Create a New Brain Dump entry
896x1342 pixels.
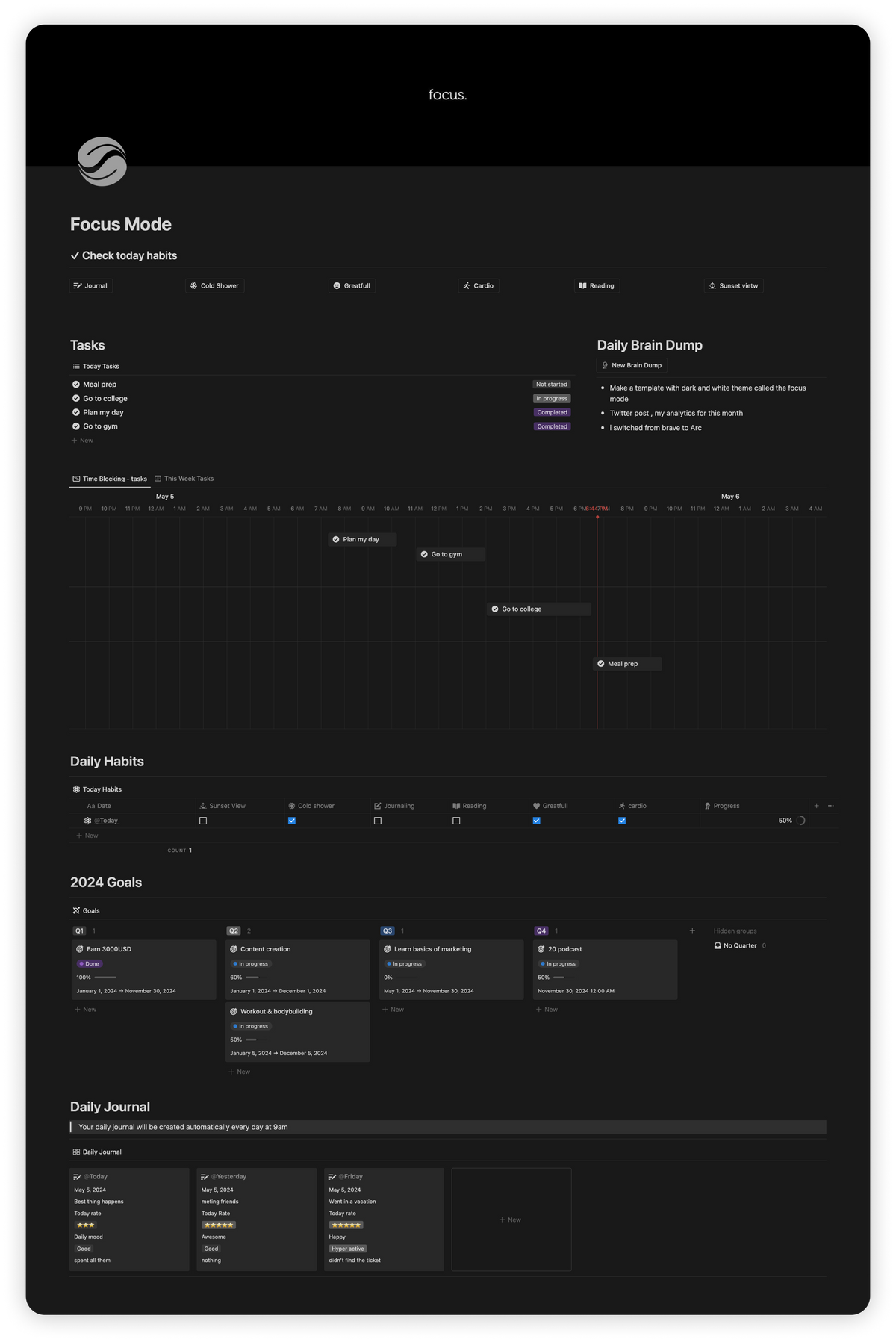632,365
